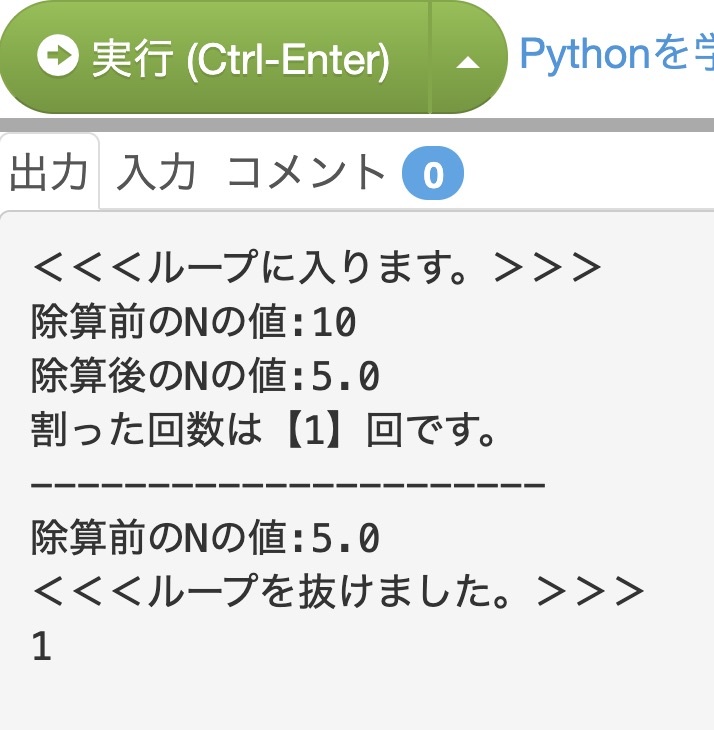This screenshot has width=714, height=730.
Task: Click the <<<ループを抜けました。>>> output line
Action: click(x=338, y=592)
